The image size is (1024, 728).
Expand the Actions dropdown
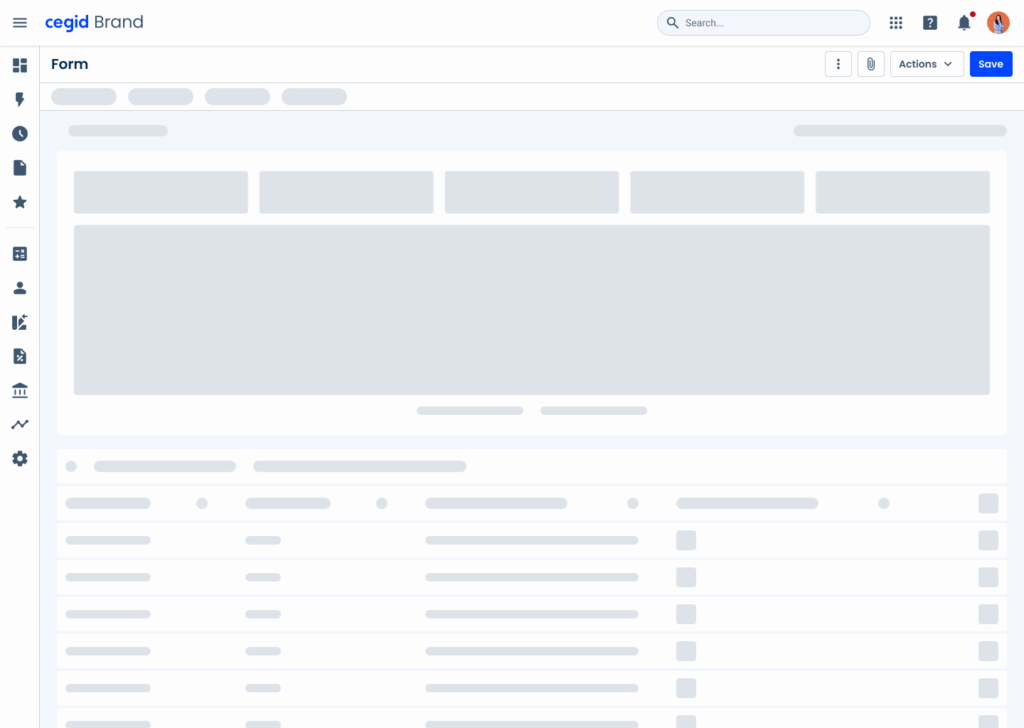926,64
